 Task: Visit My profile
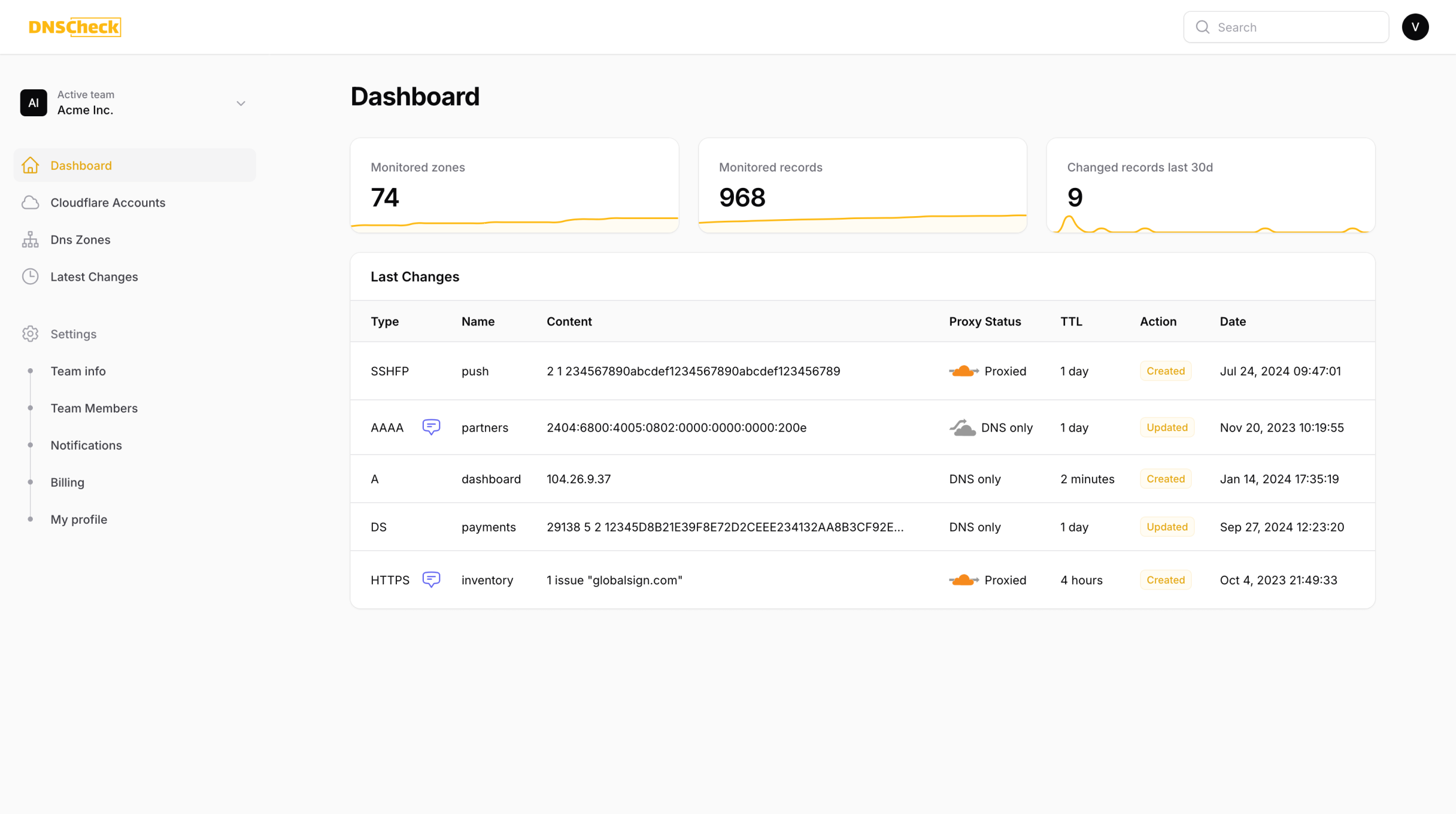(79, 519)
